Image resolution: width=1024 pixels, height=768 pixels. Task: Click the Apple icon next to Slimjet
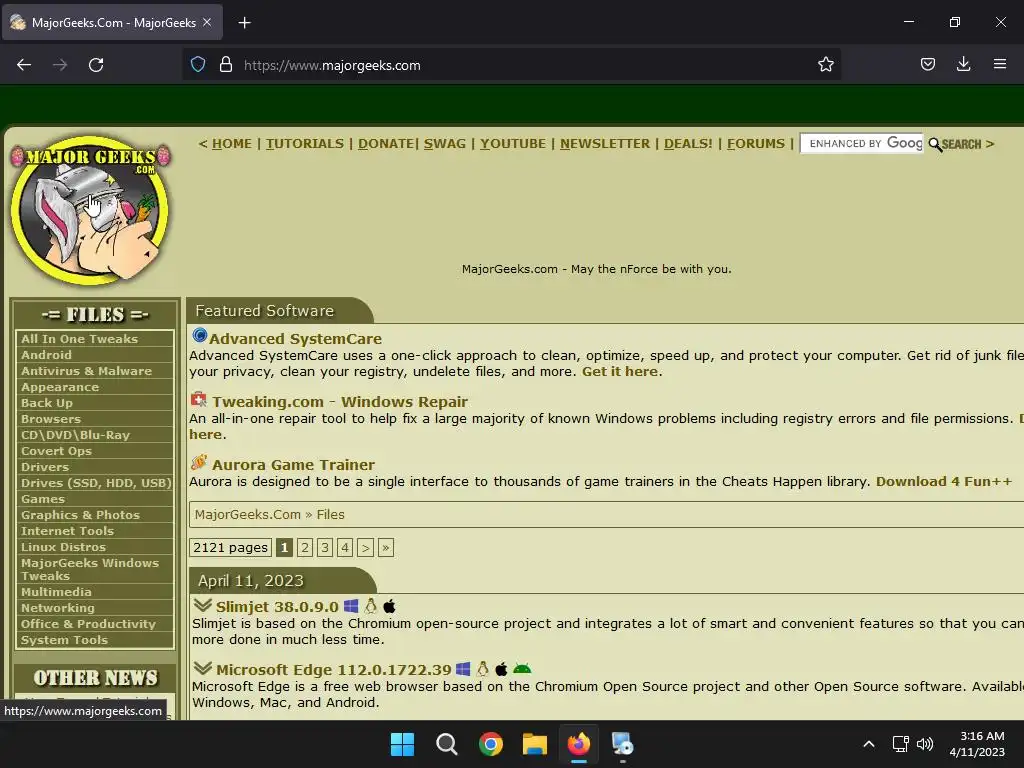click(389, 606)
